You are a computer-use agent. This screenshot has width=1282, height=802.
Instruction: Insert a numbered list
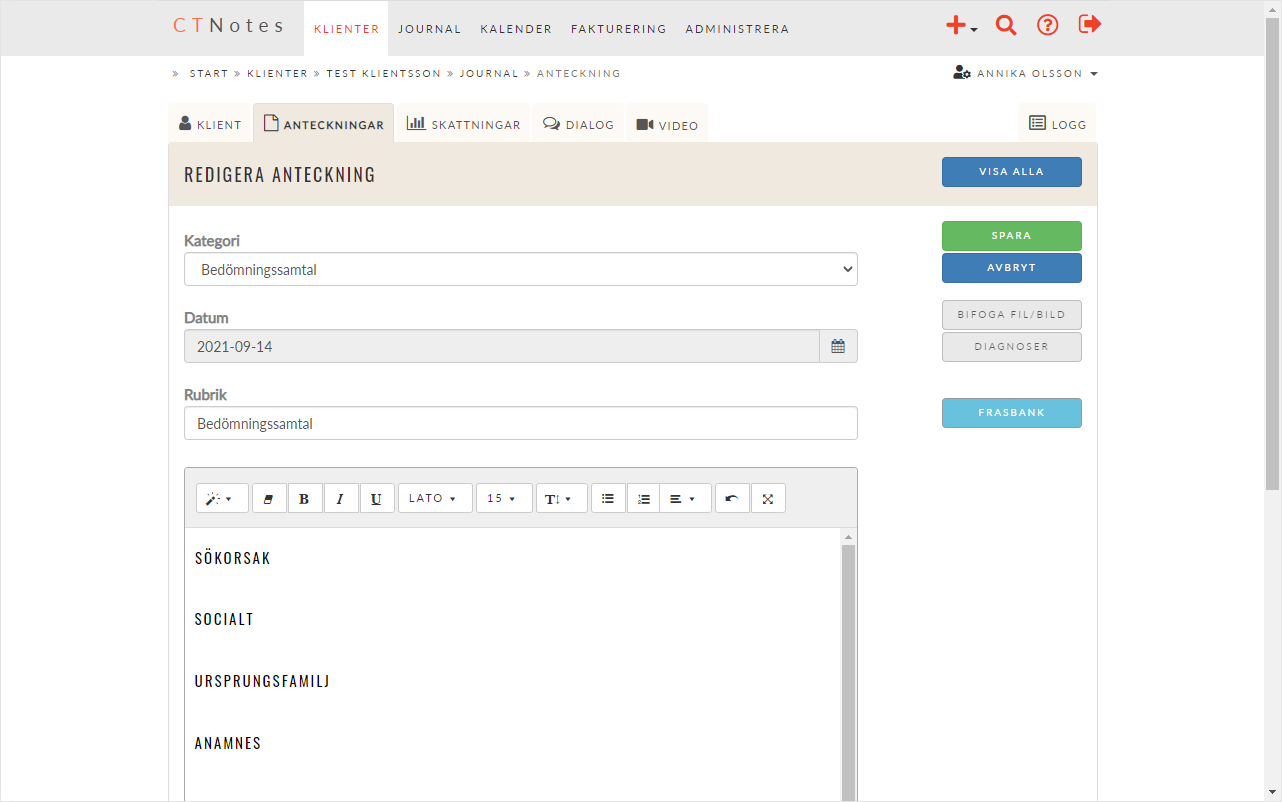tap(644, 498)
